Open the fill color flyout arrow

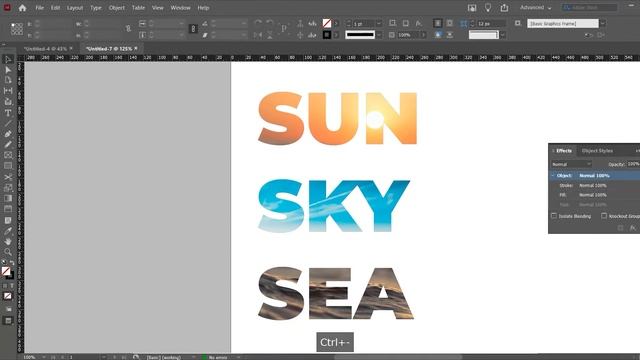336,24
